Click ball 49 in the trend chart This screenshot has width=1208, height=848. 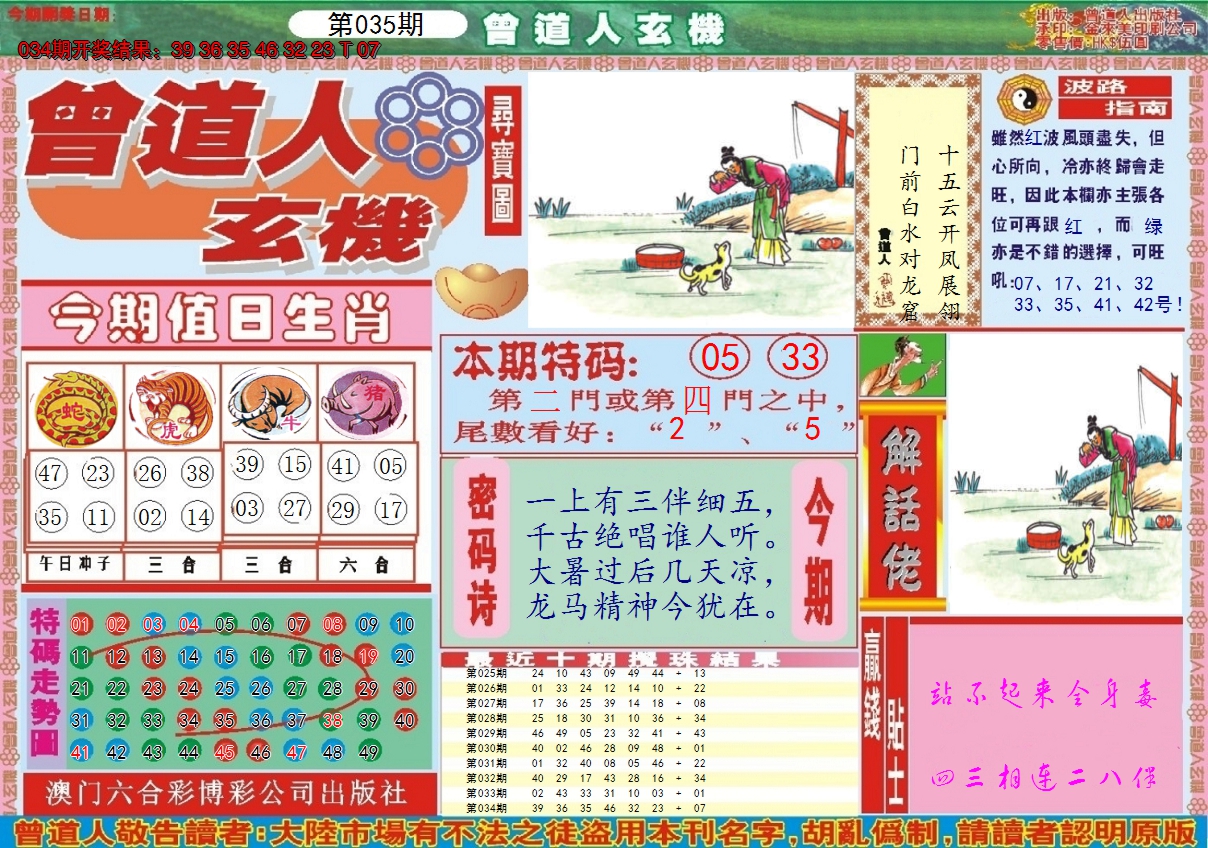pos(368,751)
